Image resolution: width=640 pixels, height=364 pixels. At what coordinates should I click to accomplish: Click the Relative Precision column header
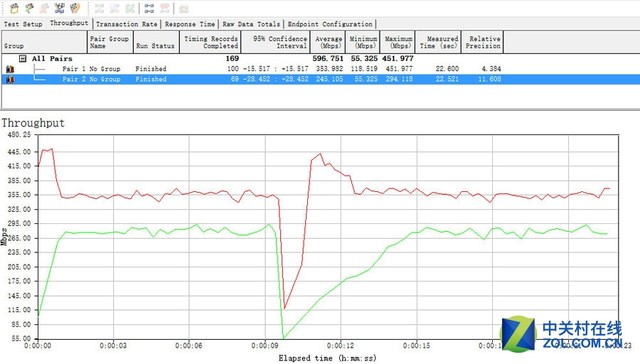point(482,42)
